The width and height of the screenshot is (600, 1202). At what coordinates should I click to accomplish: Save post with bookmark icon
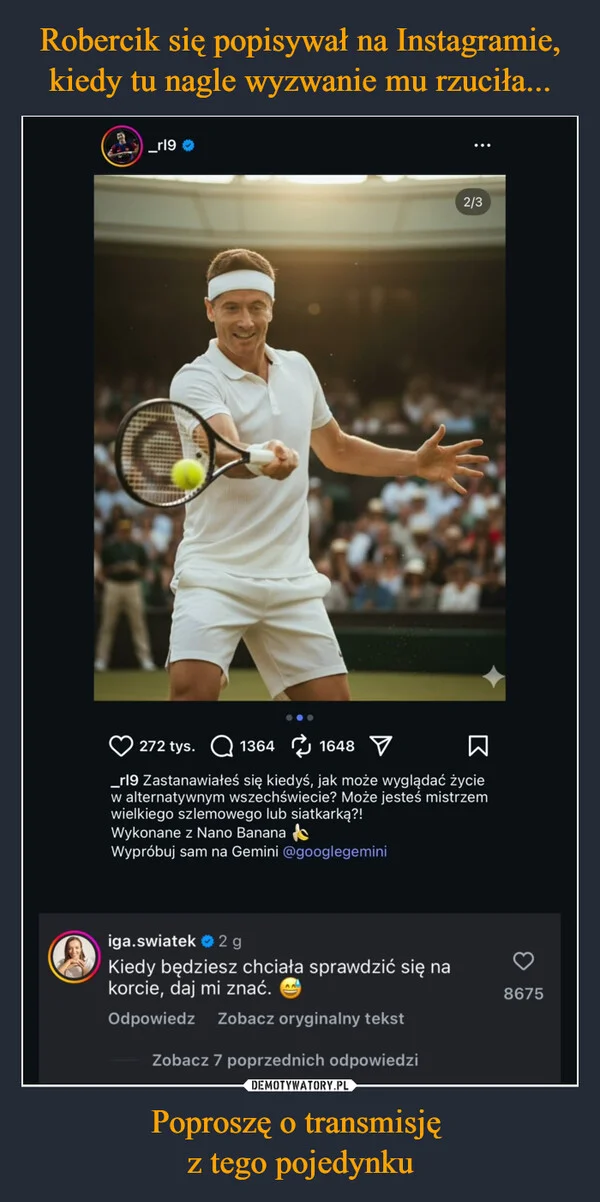click(x=478, y=746)
